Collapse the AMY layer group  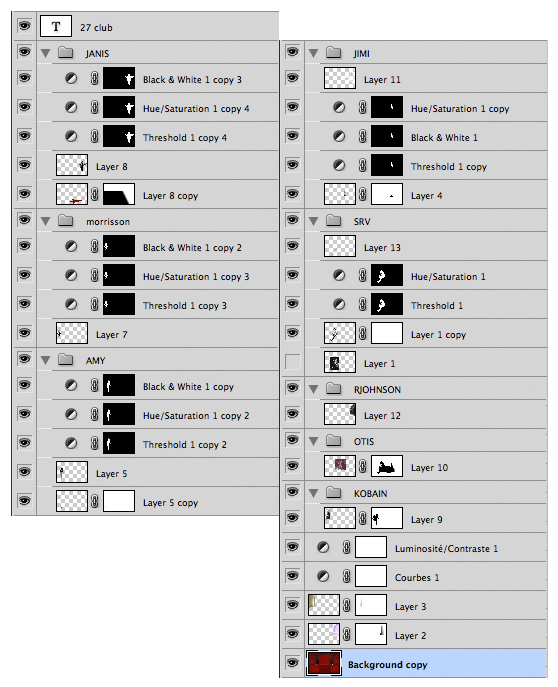(46, 360)
